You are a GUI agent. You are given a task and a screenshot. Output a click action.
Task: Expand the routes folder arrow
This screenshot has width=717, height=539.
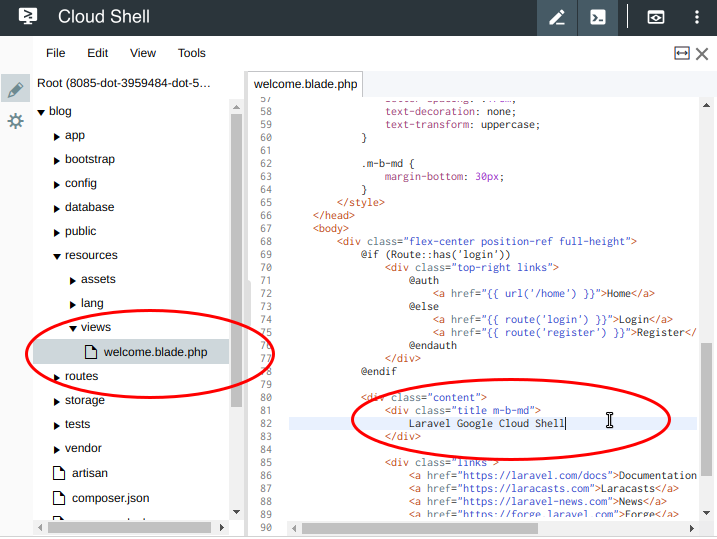[57, 378]
